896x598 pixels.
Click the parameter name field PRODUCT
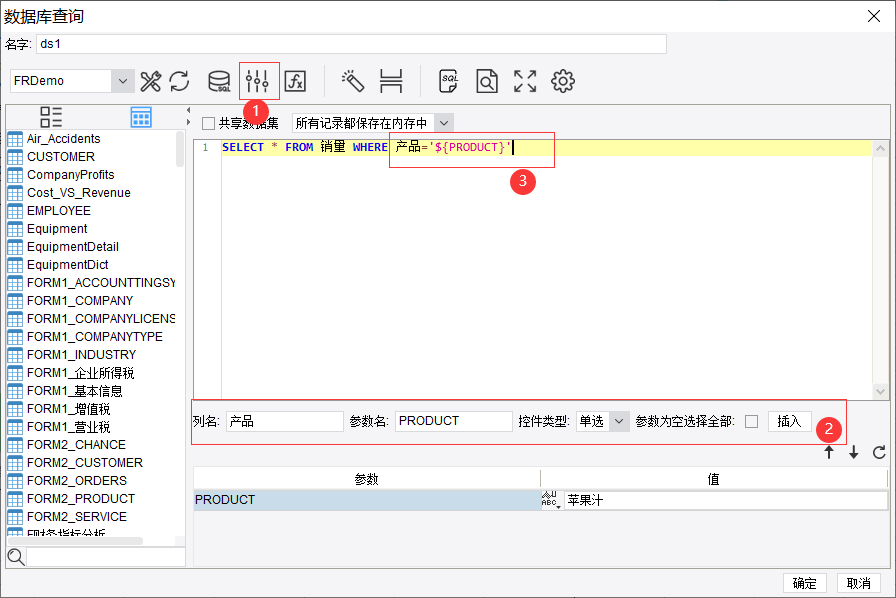pyautogui.click(x=453, y=421)
